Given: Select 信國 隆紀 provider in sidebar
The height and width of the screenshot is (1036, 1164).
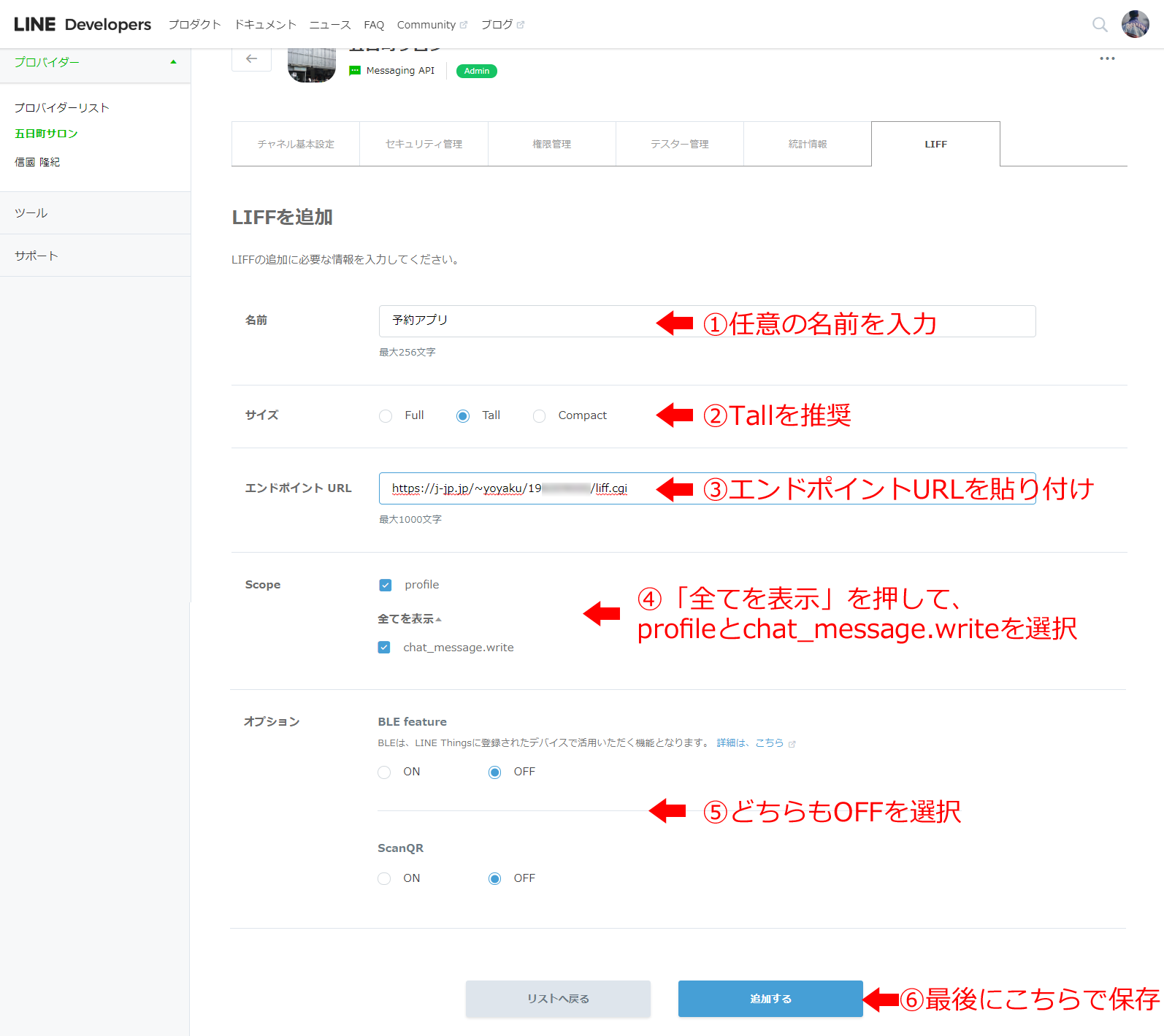Looking at the screenshot, I should point(37,162).
